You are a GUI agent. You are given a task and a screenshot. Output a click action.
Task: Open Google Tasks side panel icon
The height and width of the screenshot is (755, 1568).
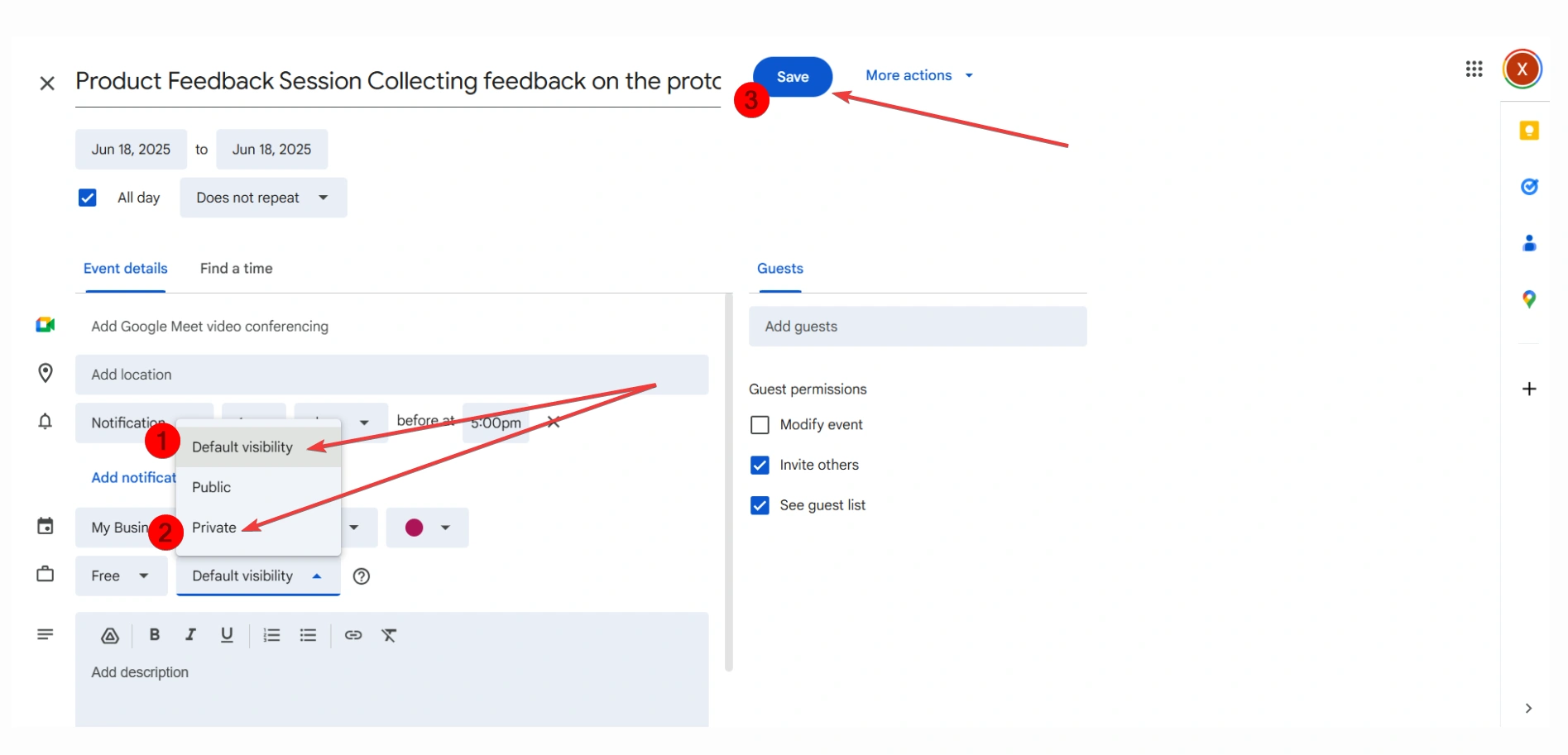point(1529,187)
